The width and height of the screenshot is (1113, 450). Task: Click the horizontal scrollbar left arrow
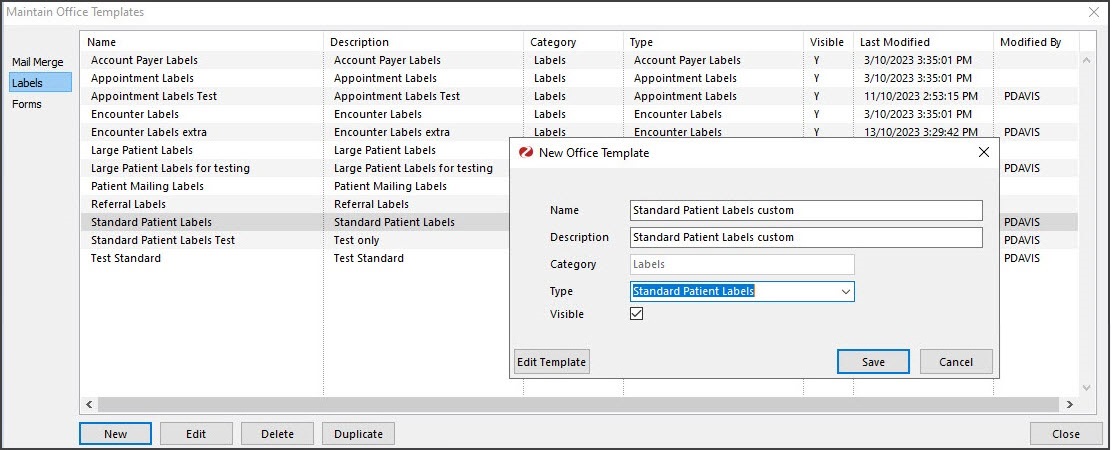pos(89,404)
